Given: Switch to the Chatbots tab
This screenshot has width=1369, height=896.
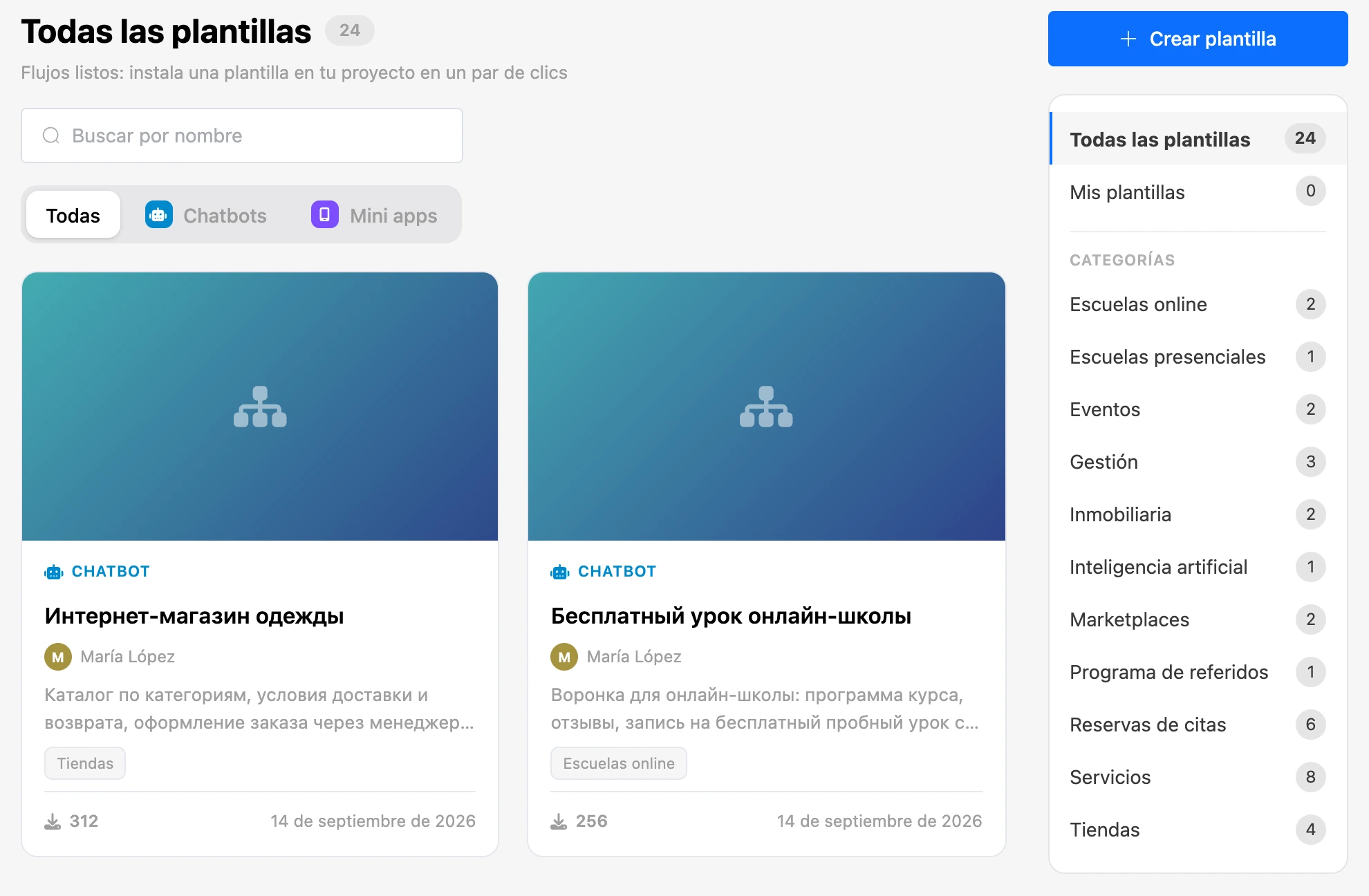Looking at the screenshot, I should 206,215.
